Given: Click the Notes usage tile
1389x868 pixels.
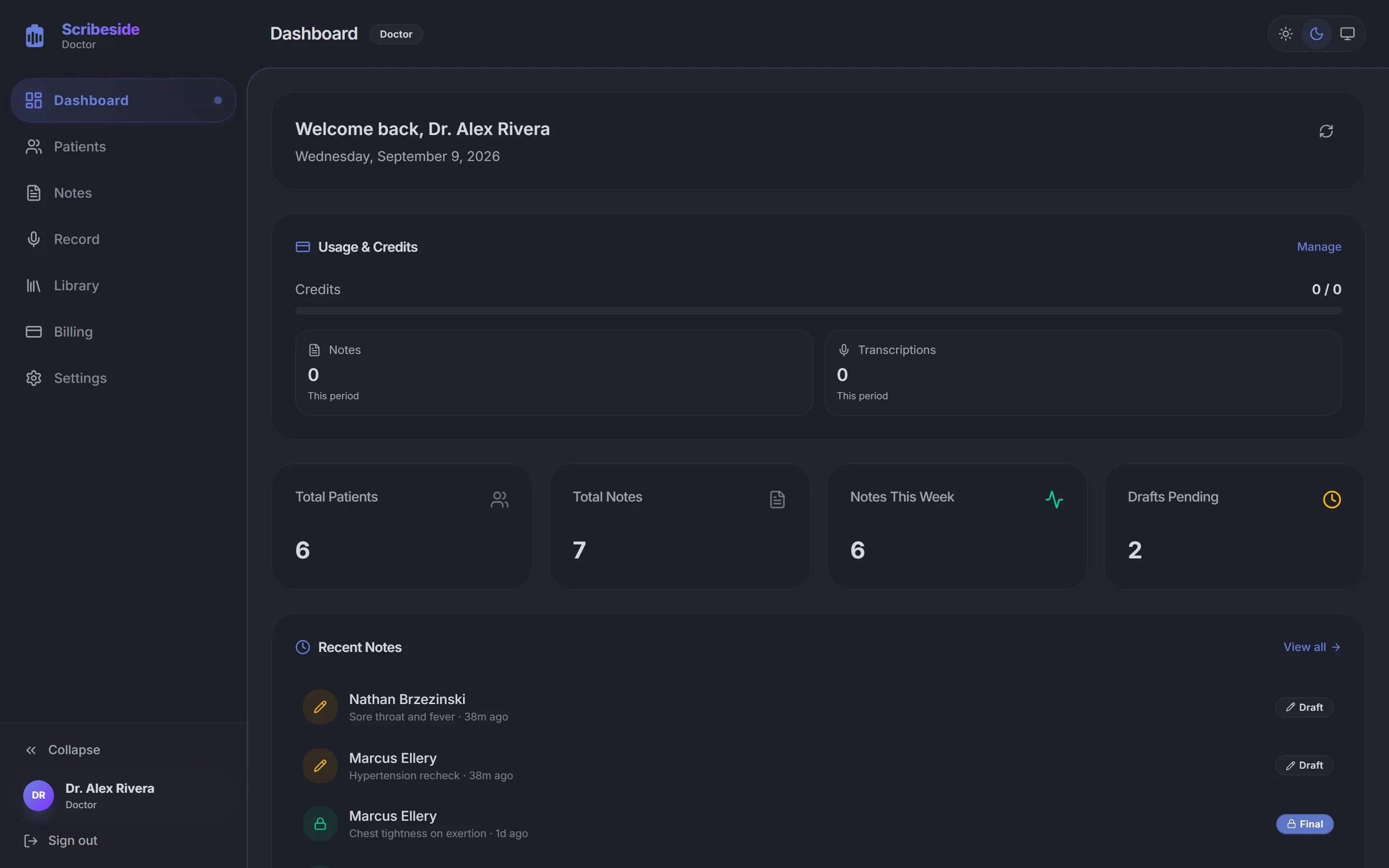Looking at the screenshot, I should pyautogui.click(x=554, y=373).
